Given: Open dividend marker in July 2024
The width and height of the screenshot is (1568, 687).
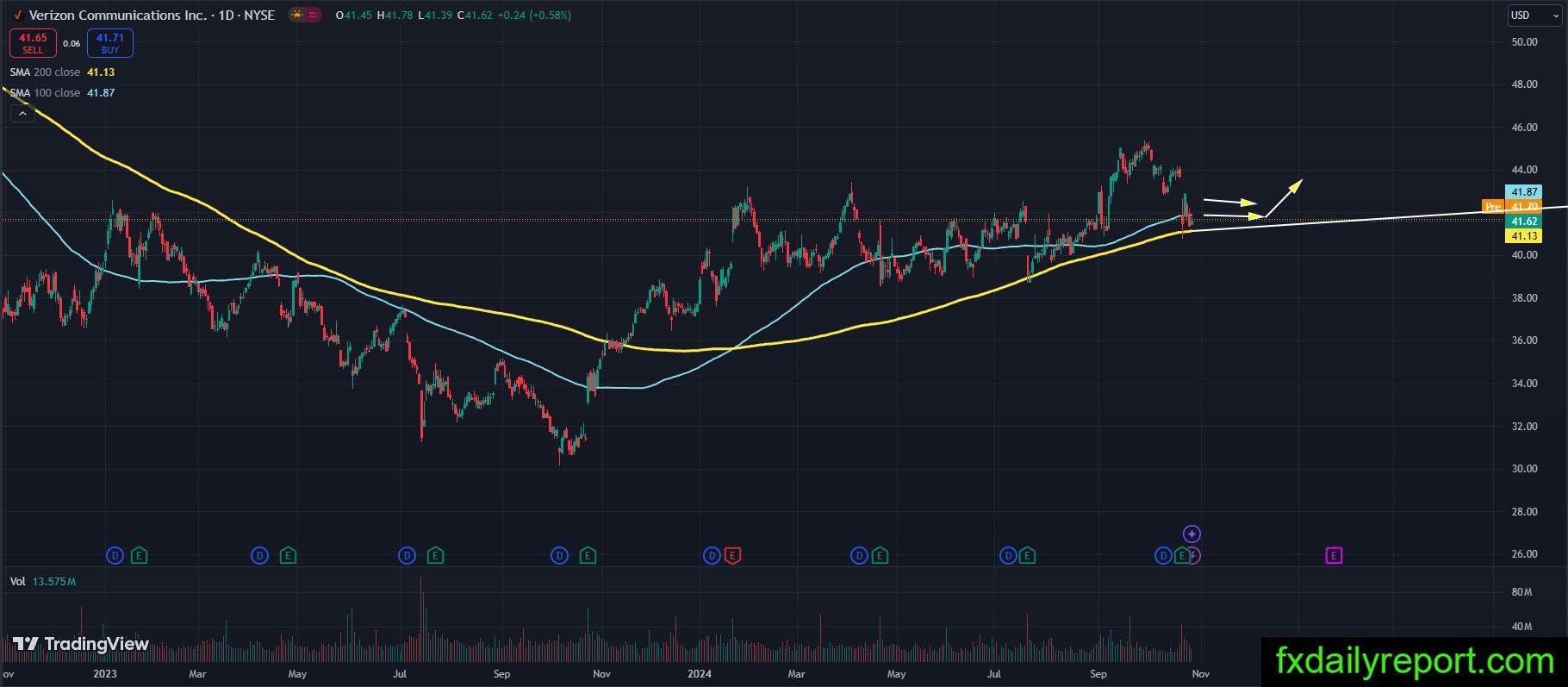Looking at the screenshot, I should (x=1008, y=556).
